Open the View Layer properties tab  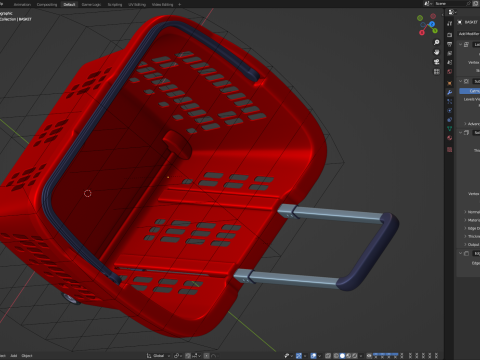[450, 53]
